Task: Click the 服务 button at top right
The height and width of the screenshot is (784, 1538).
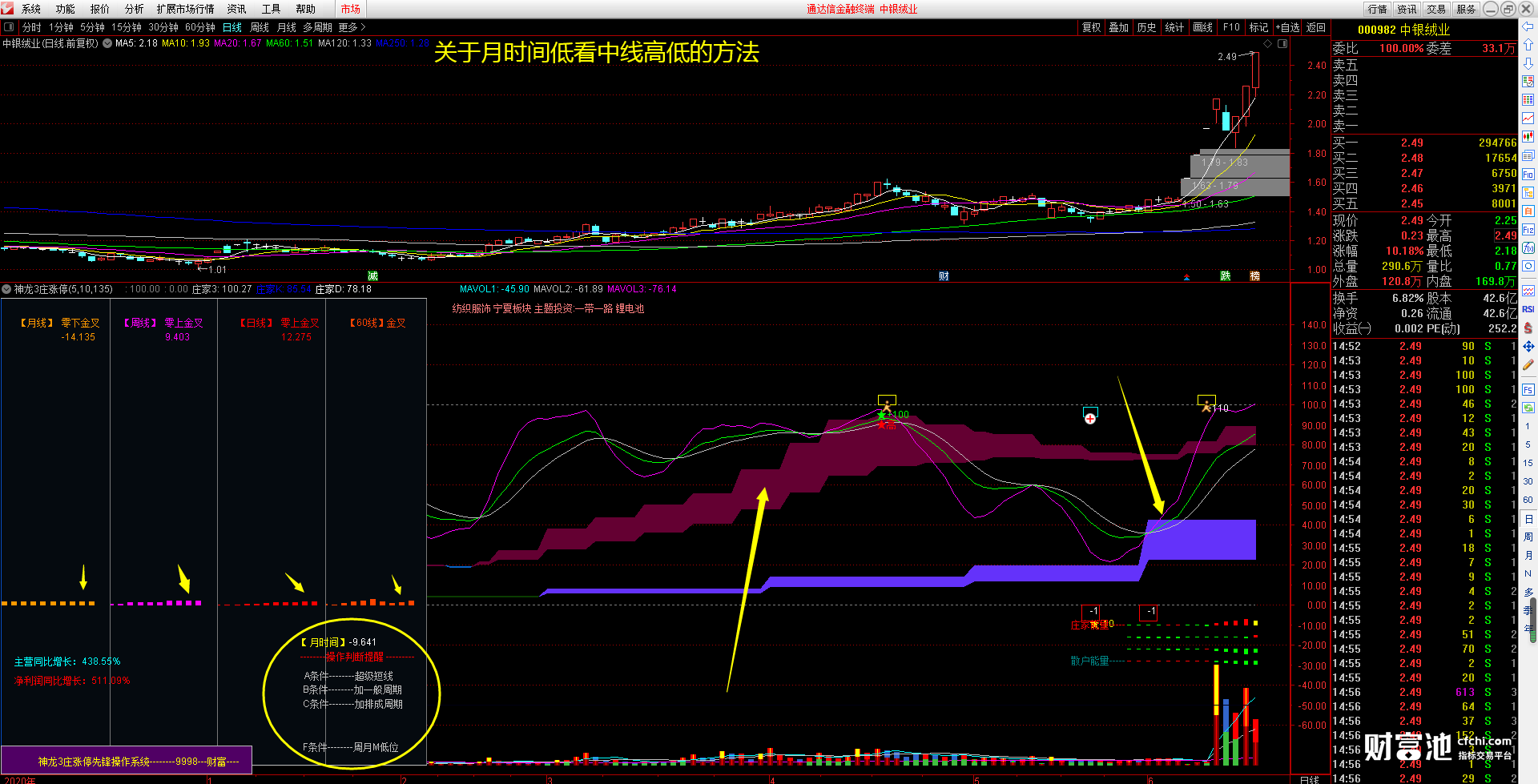Action: pyautogui.click(x=1466, y=9)
